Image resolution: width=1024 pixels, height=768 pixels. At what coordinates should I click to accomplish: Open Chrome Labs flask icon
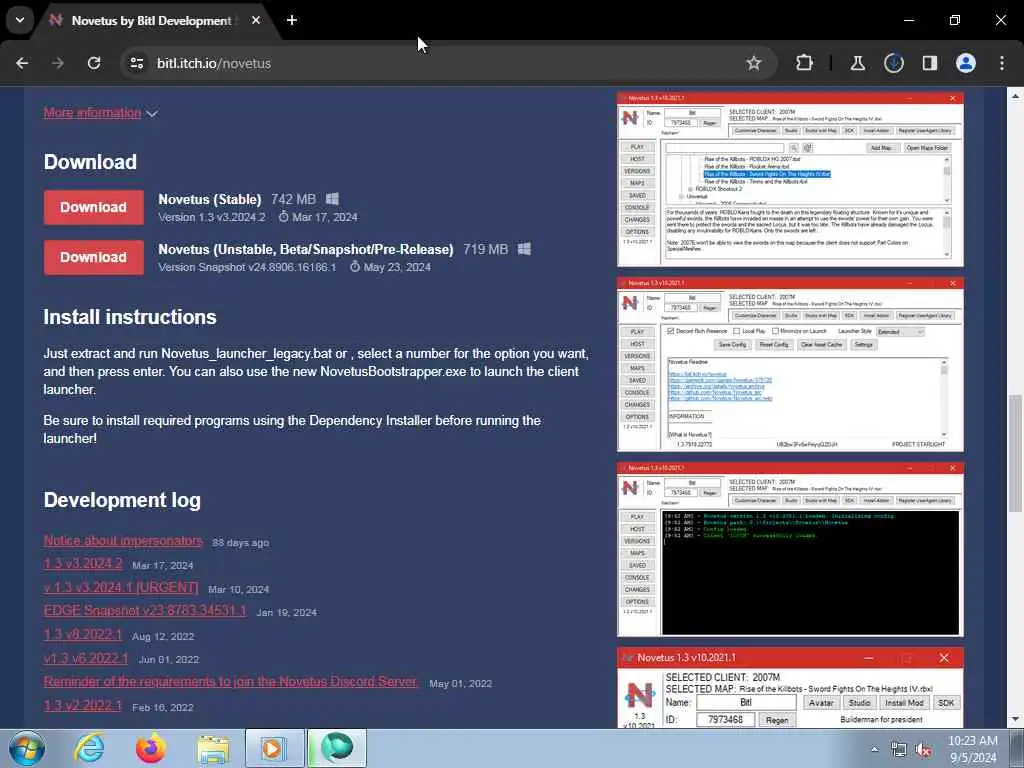click(x=857, y=63)
